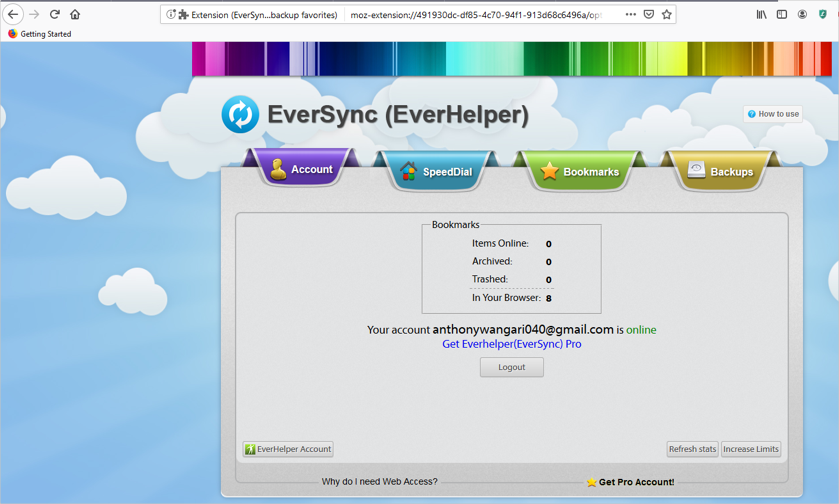Click Why do I need Web Access?
Viewport: 839px width, 504px height.
(x=379, y=482)
